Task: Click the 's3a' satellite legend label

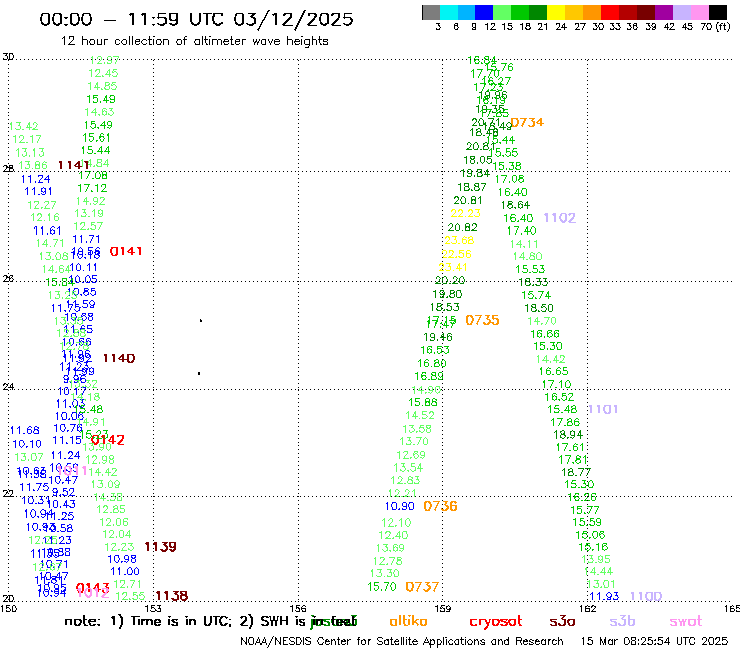Action: point(562,621)
